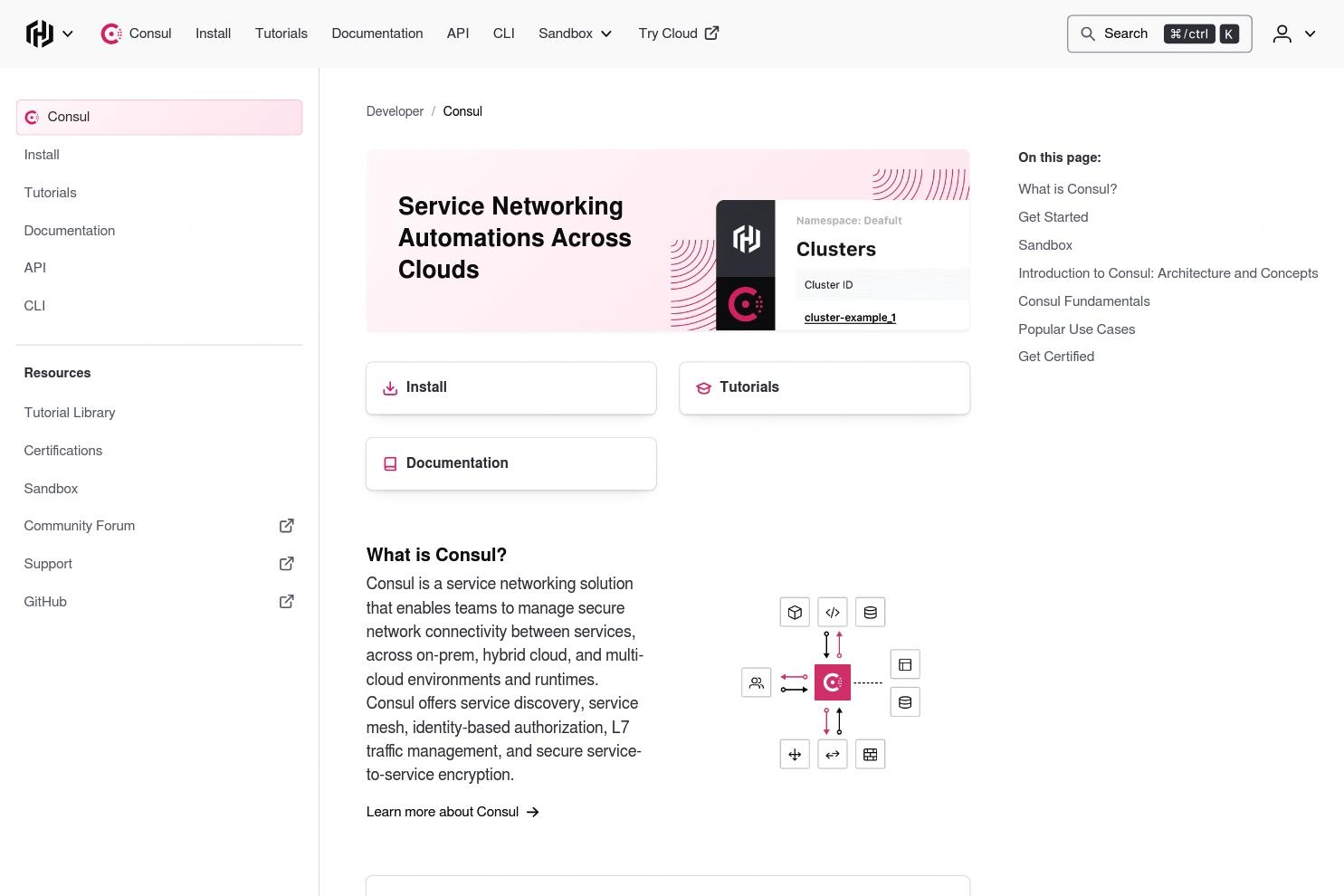1344x896 pixels.
Task: Click the four-way move icon in diagram
Action: tap(795, 755)
